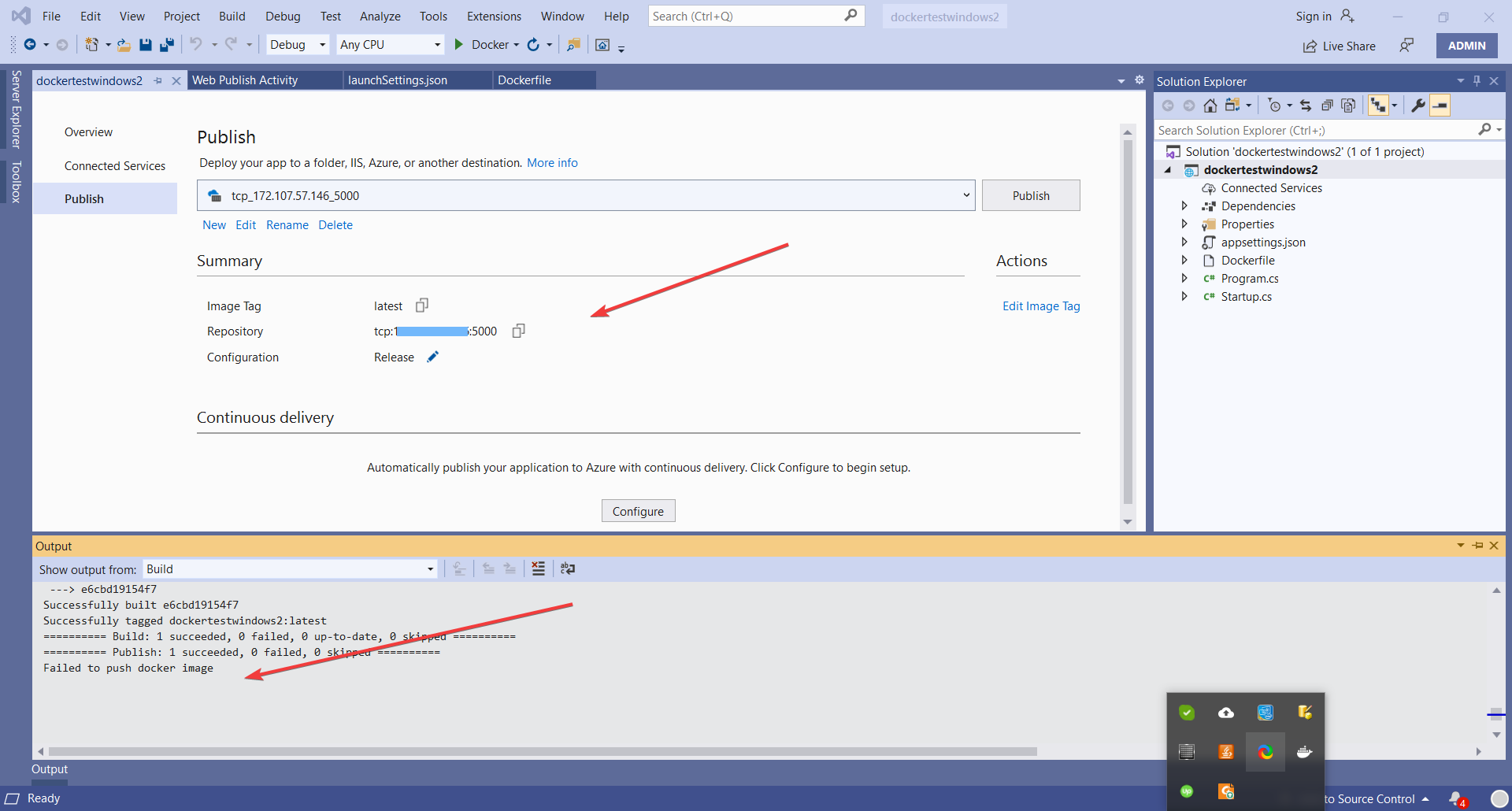1512x811 pixels.
Task: Open the Extensions menu
Action: click(494, 16)
